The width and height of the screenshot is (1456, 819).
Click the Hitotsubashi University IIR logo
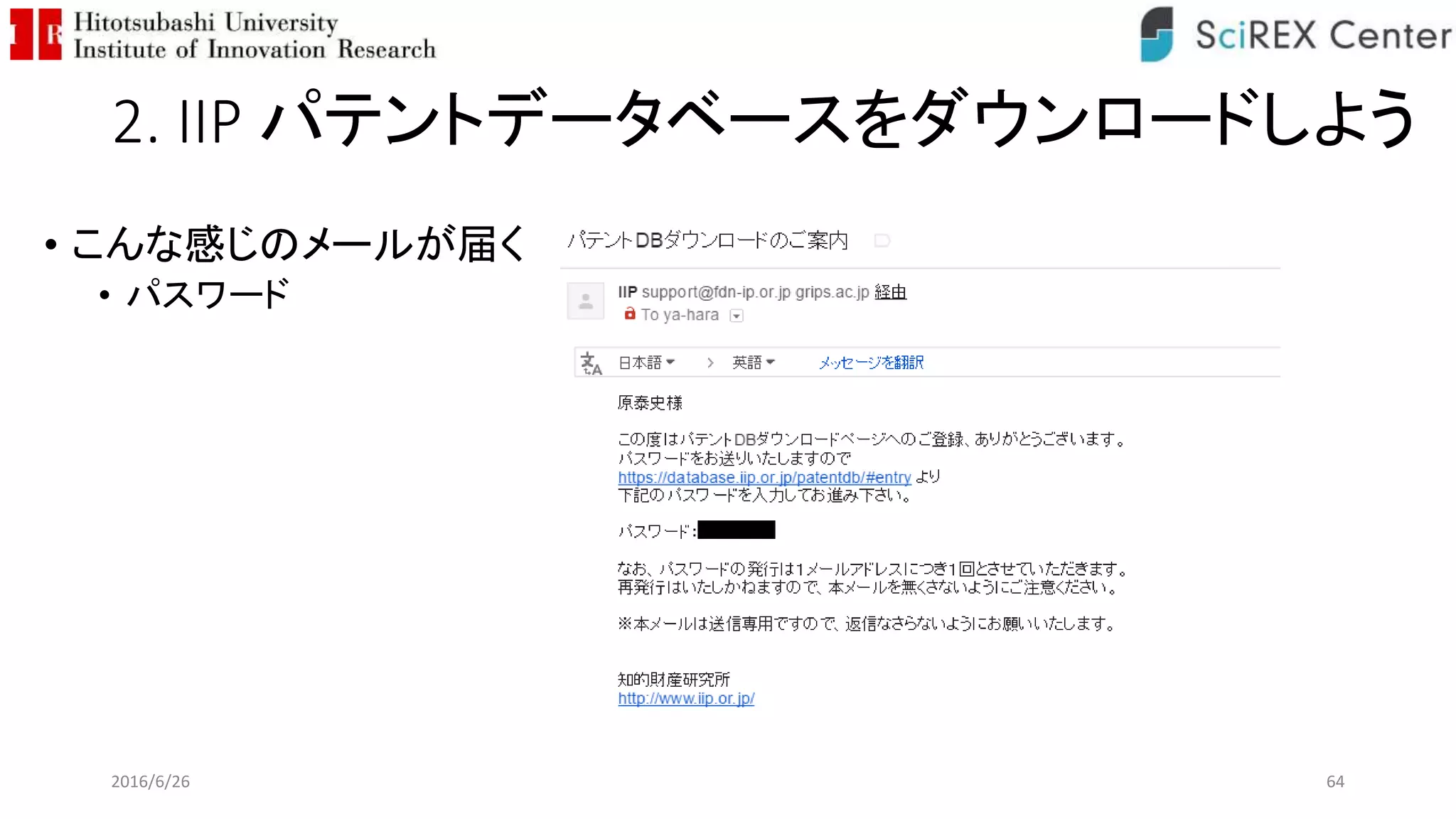click(223, 34)
